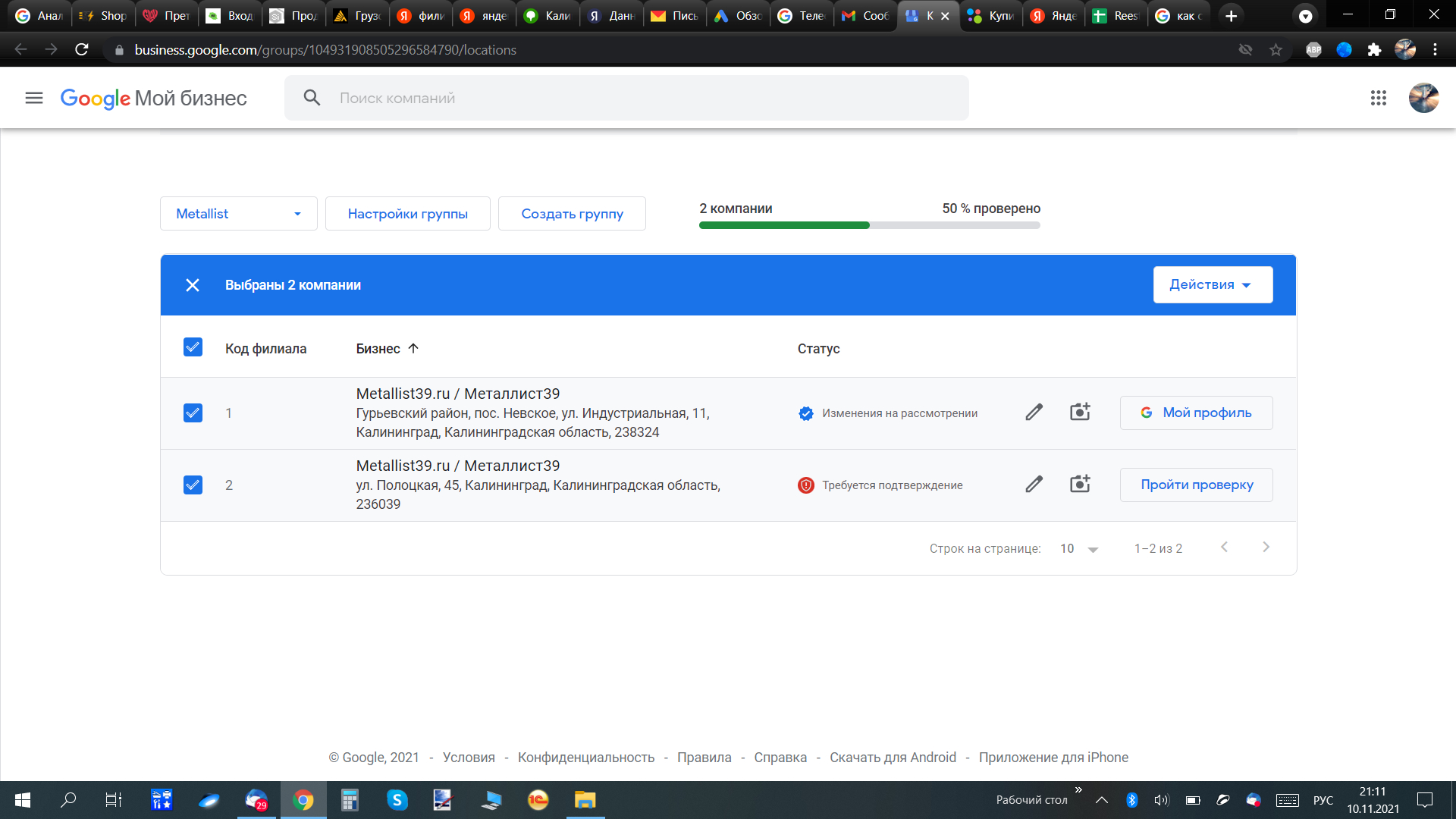Add photo for the Полоцкая location

pyautogui.click(x=1080, y=484)
